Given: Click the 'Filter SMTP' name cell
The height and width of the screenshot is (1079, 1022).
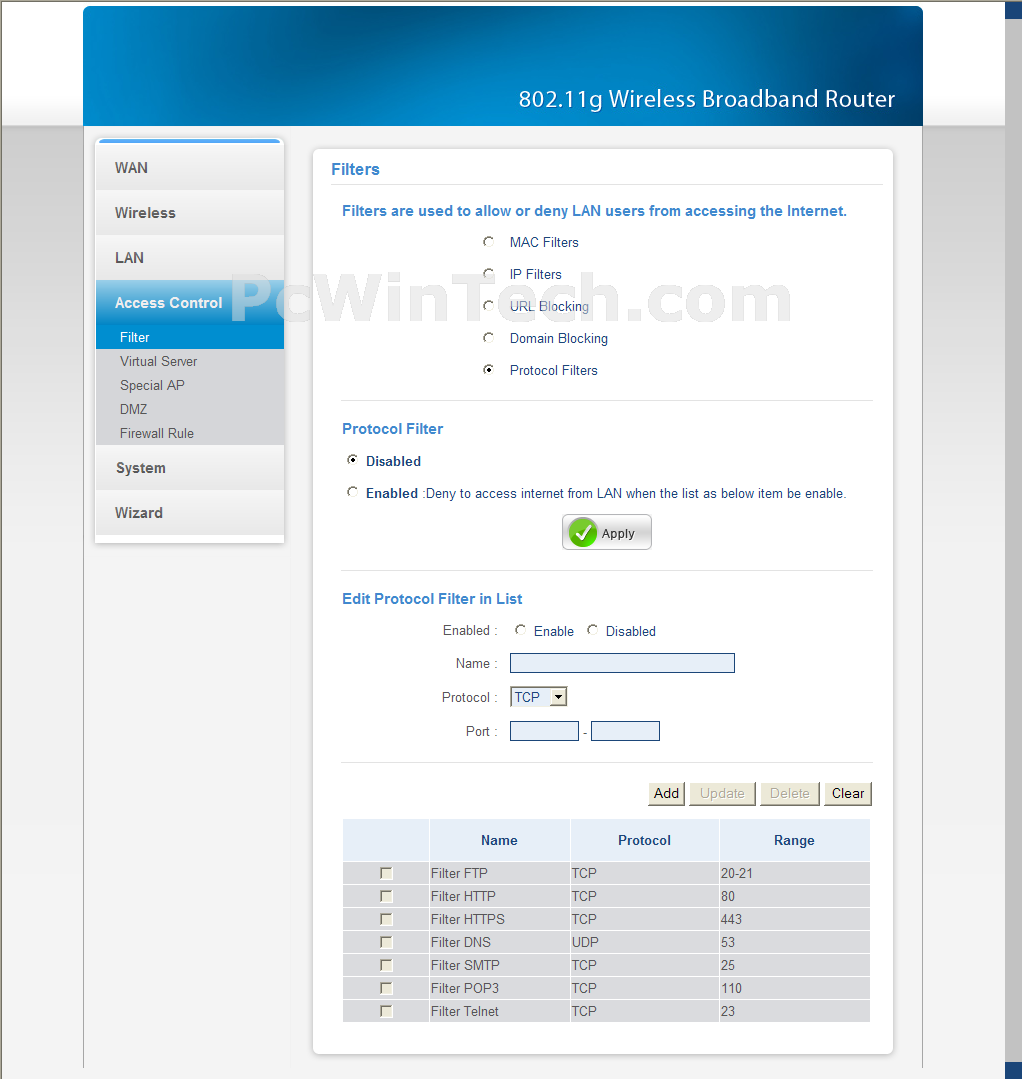Looking at the screenshot, I should tap(500, 965).
